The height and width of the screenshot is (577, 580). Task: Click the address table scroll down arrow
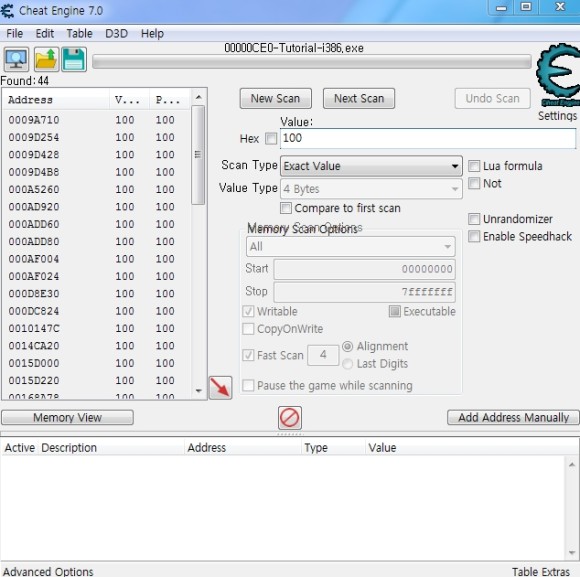point(572,553)
